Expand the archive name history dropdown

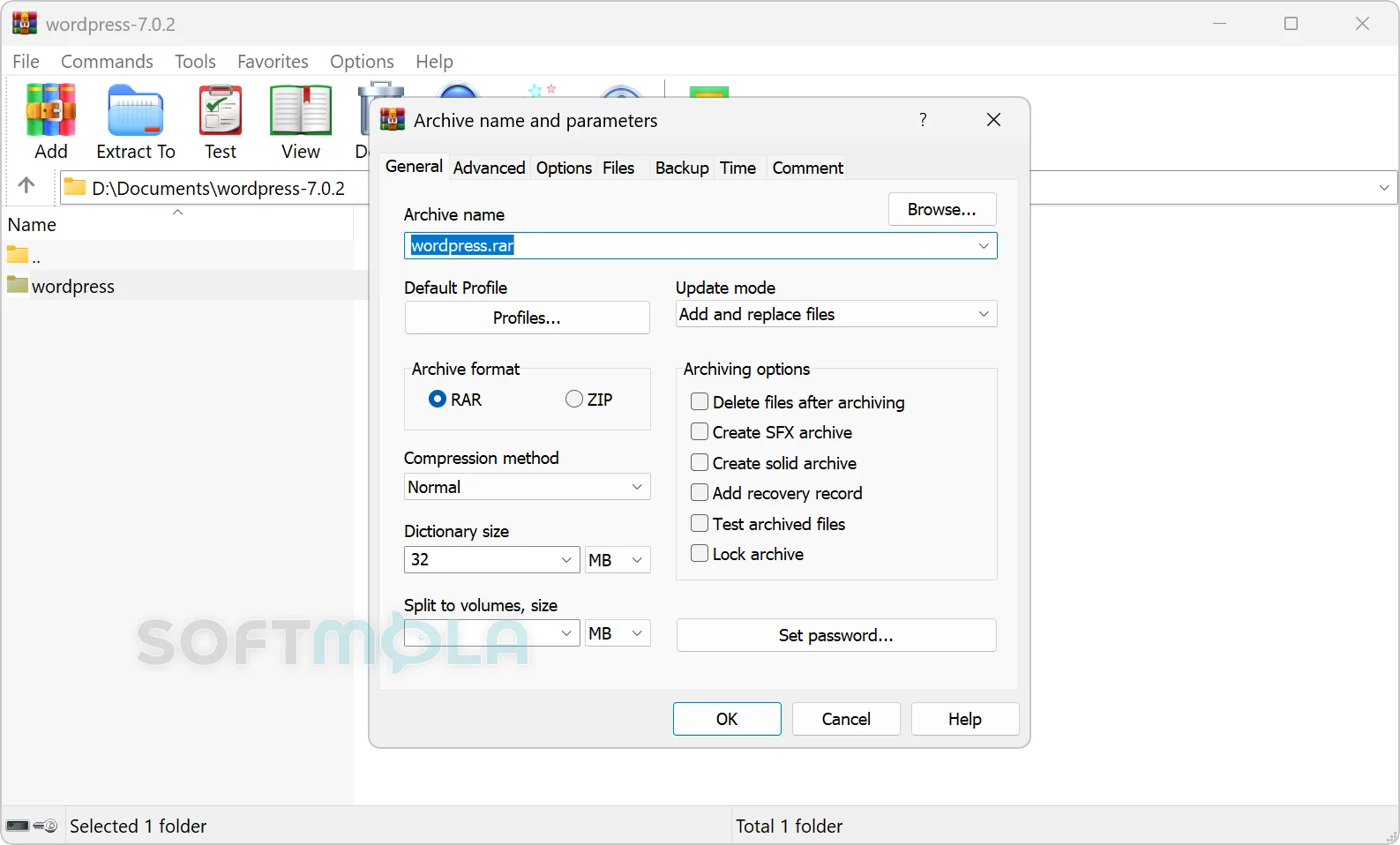[x=984, y=245]
